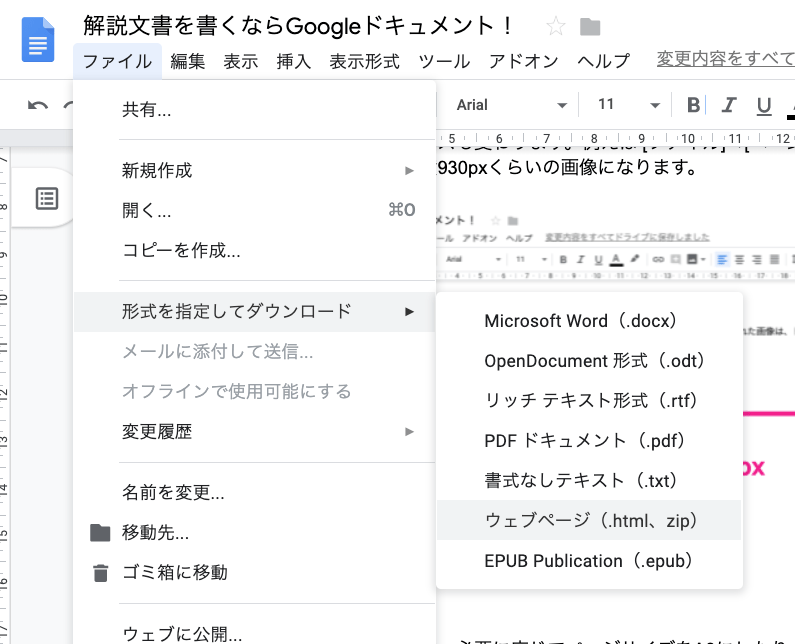
Task: Open the Arial font dropdown
Action: coord(512,105)
